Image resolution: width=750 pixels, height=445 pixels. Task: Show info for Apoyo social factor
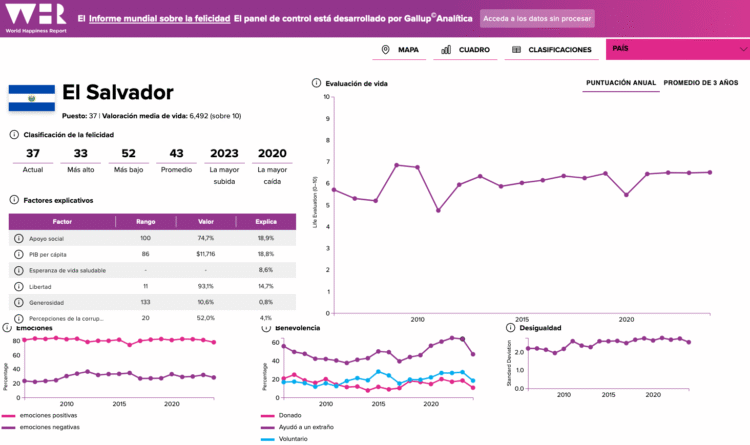[18, 239]
